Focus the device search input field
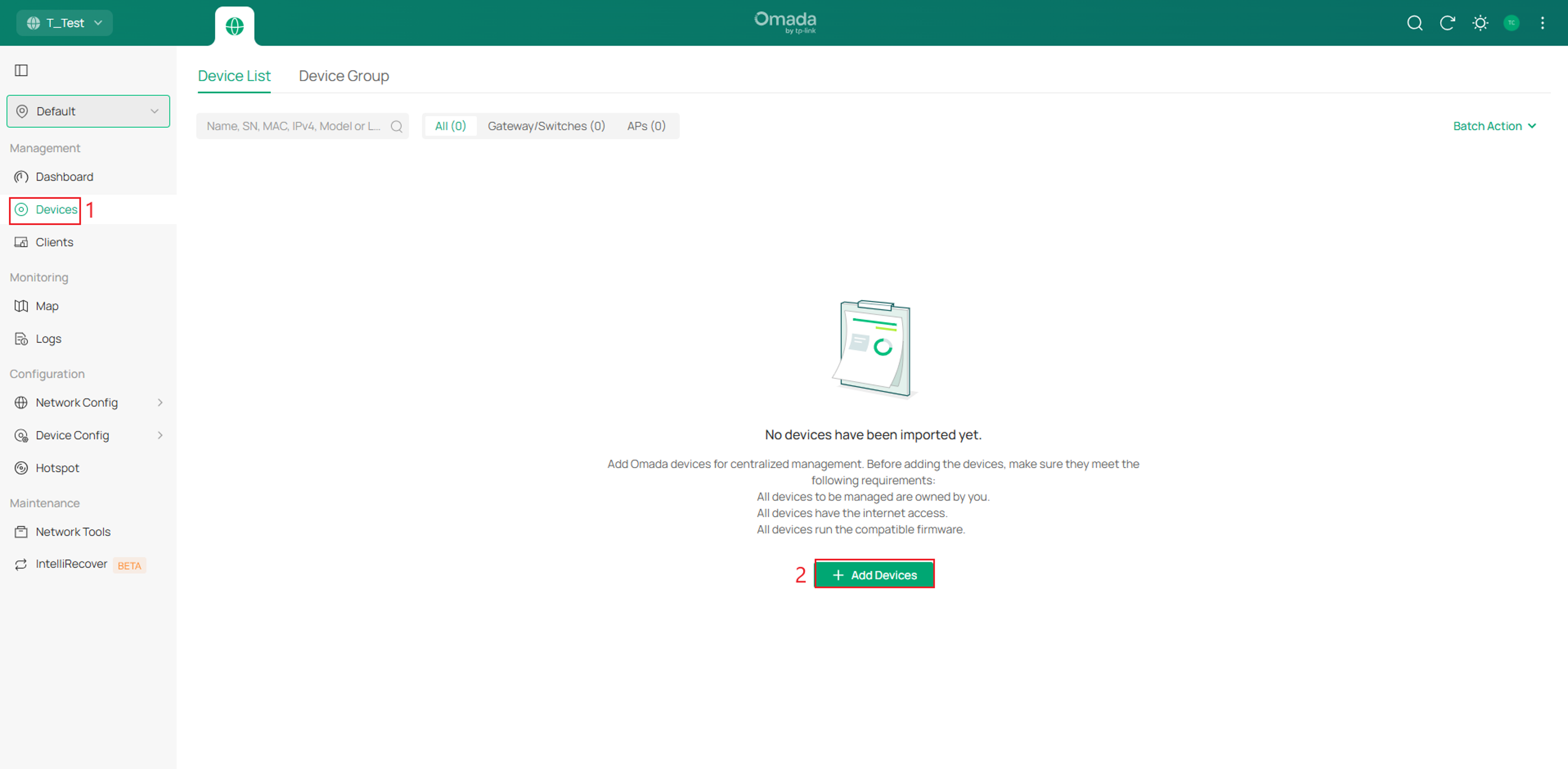Screen dimensions: 1568x769 303,126
